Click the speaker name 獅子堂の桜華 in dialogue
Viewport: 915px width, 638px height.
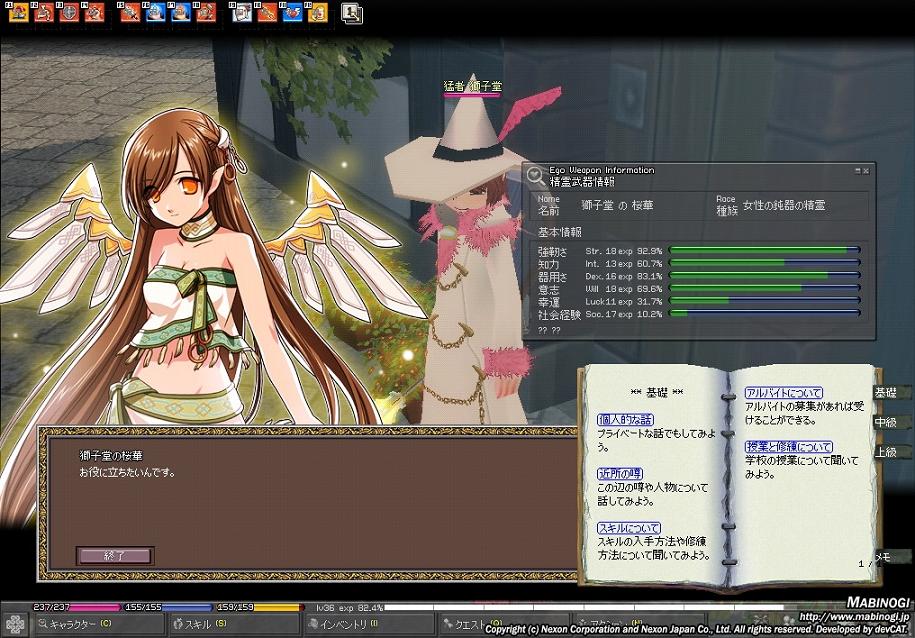coord(111,455)
